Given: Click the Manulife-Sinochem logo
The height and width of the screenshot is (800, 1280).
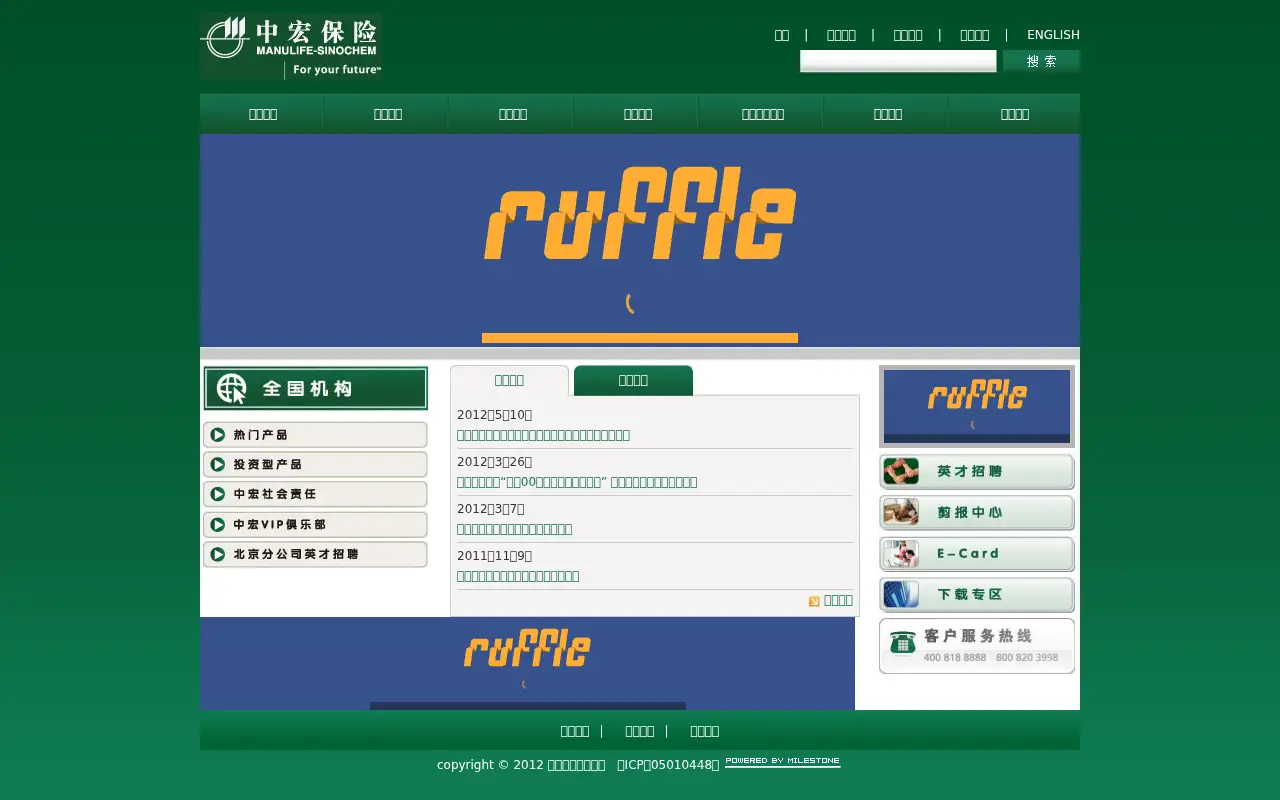Looking at the screenshot, I should [291, 46].
